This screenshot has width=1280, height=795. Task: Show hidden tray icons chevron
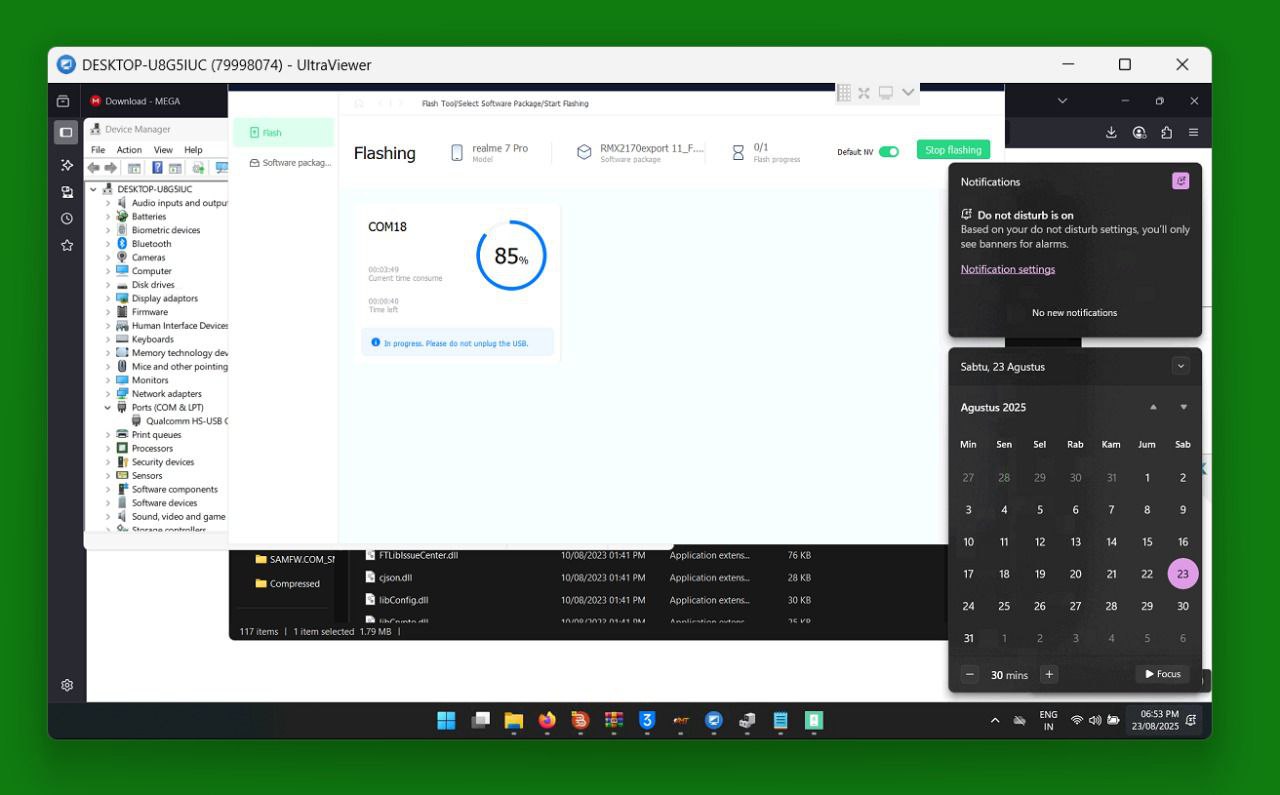(995, 720)
